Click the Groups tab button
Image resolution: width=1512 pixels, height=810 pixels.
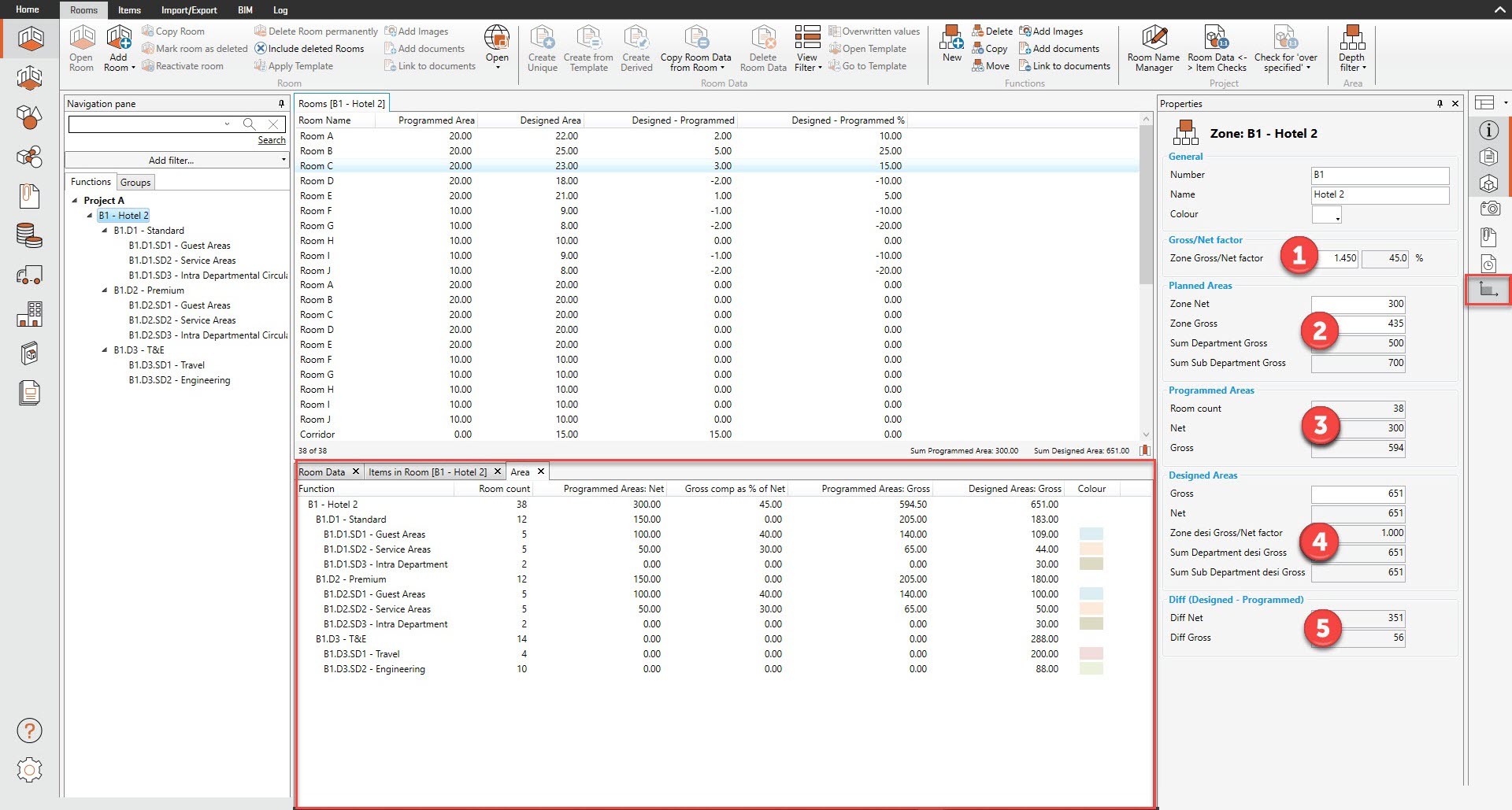(135, 183)
